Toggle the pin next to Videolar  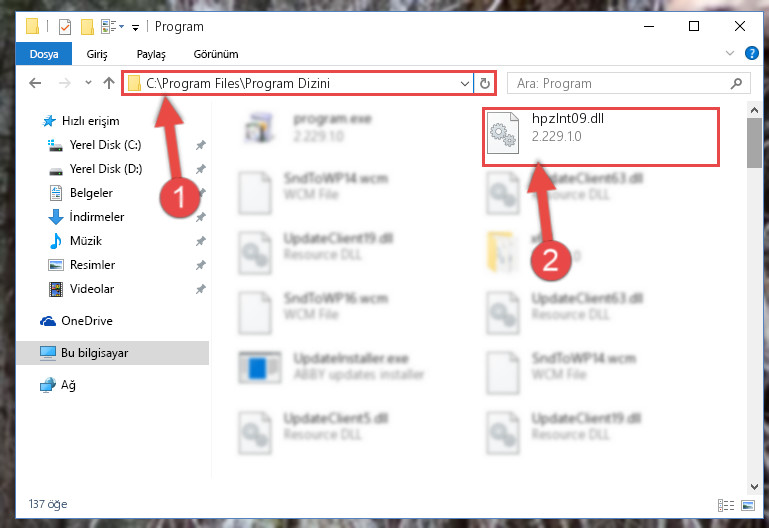tap(201, 289)
